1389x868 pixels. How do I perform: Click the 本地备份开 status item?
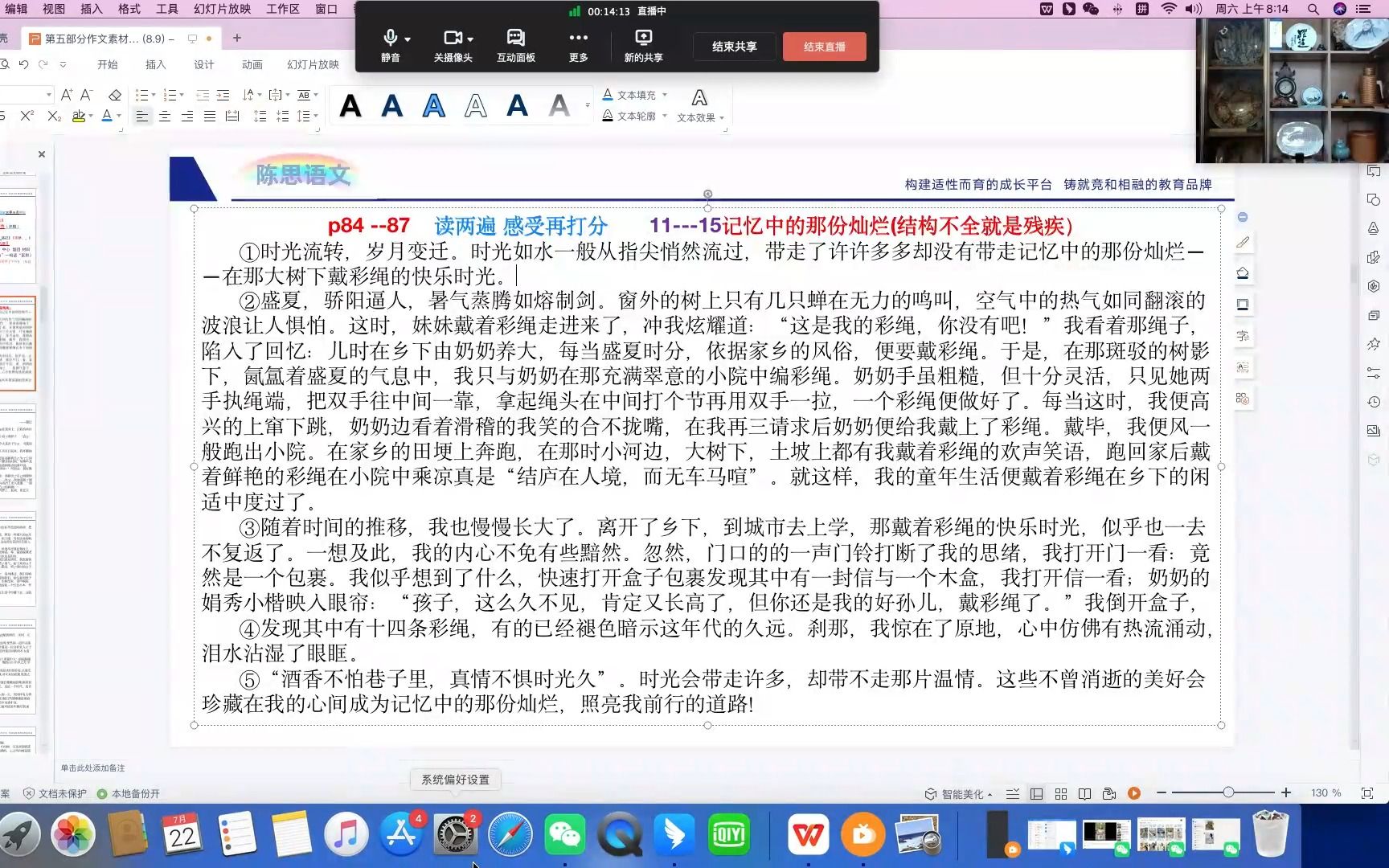tap(129, 793)
